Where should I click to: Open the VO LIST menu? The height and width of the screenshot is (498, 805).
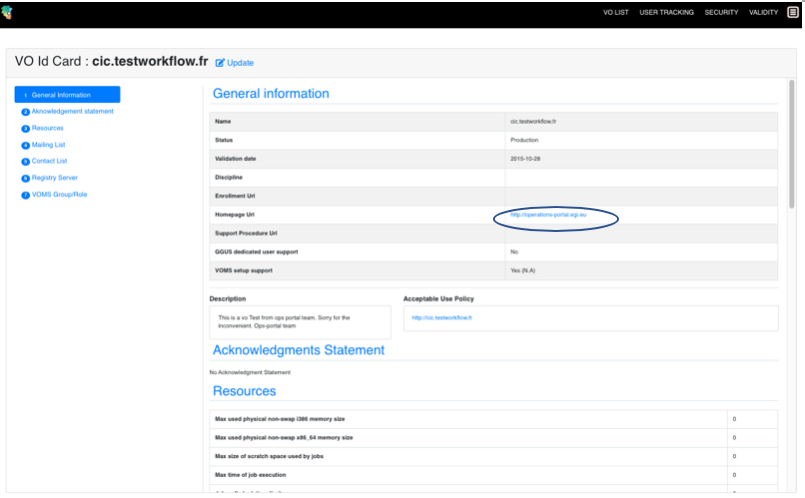click(616, 13)
